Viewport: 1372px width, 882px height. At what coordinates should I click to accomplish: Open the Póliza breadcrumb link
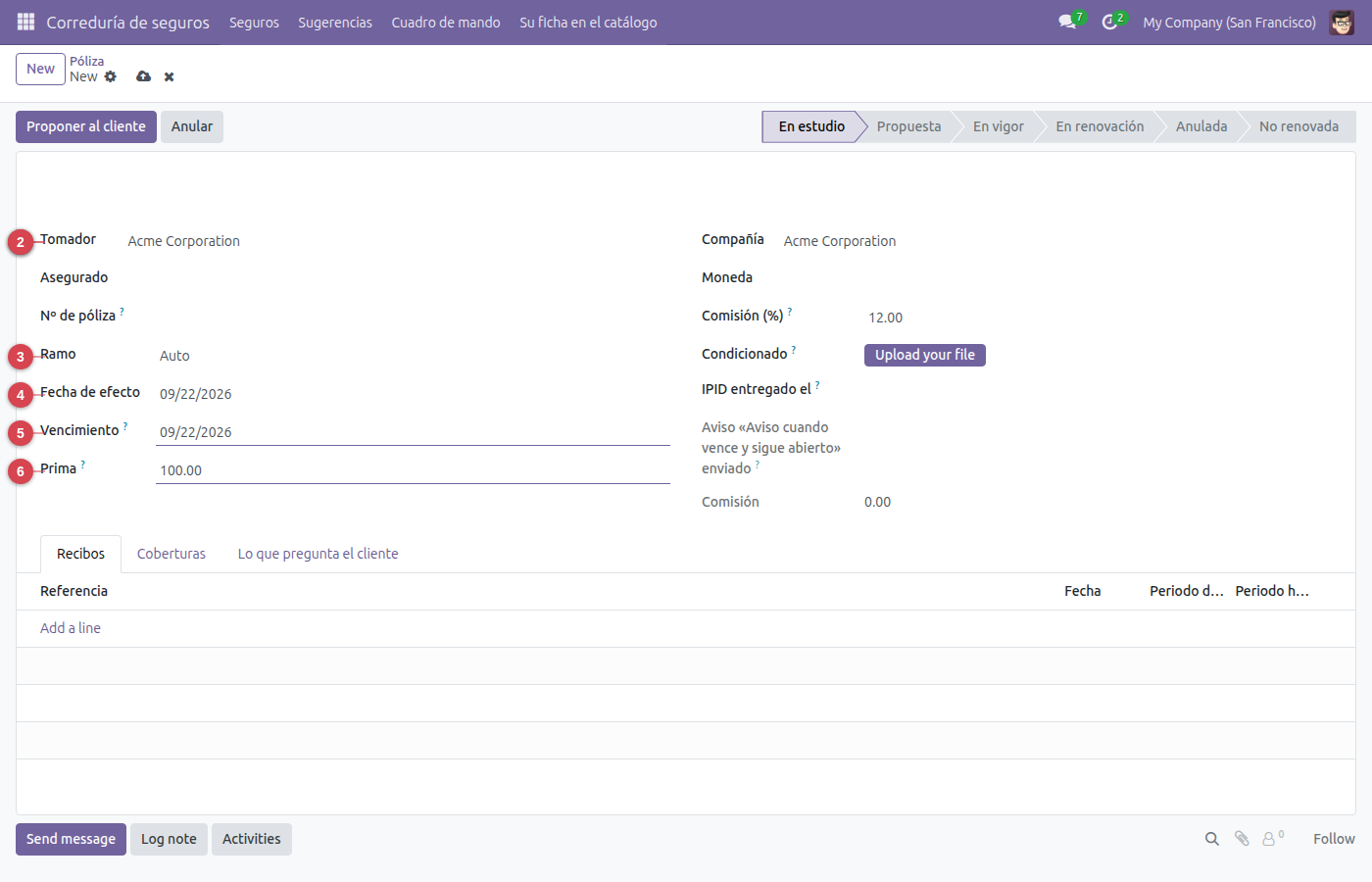(86, 61)
